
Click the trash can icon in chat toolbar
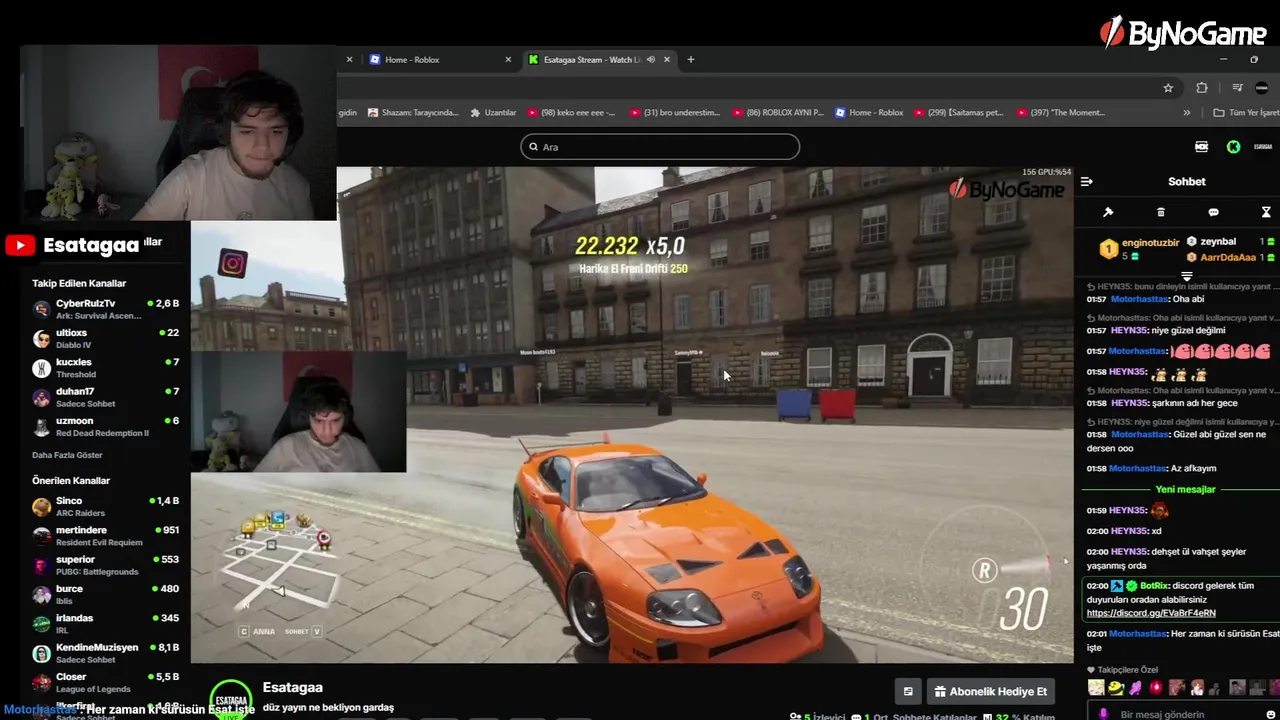point(1161,212)
